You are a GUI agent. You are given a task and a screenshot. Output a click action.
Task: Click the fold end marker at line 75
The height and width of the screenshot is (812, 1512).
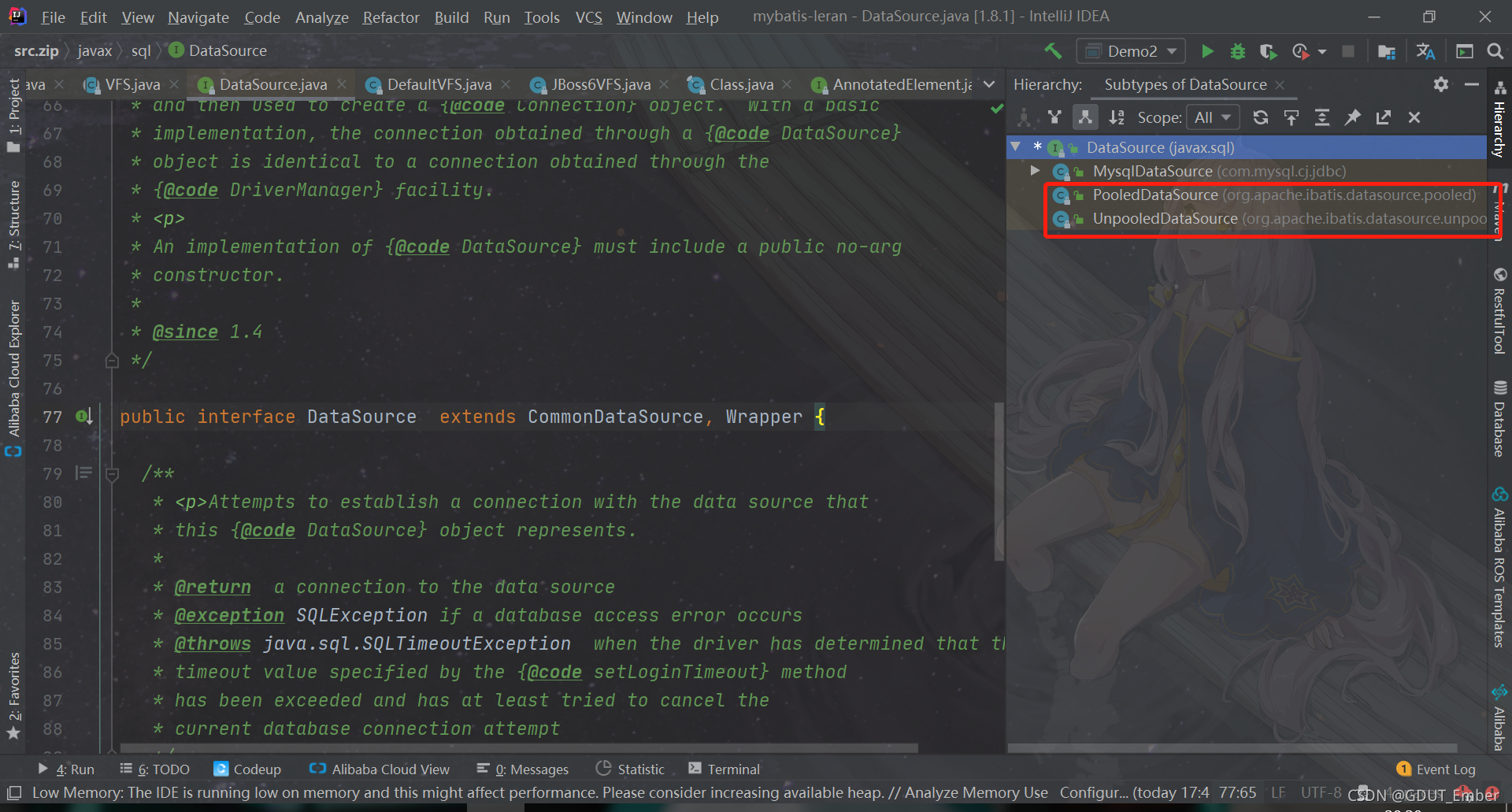(x=112, y=361)
